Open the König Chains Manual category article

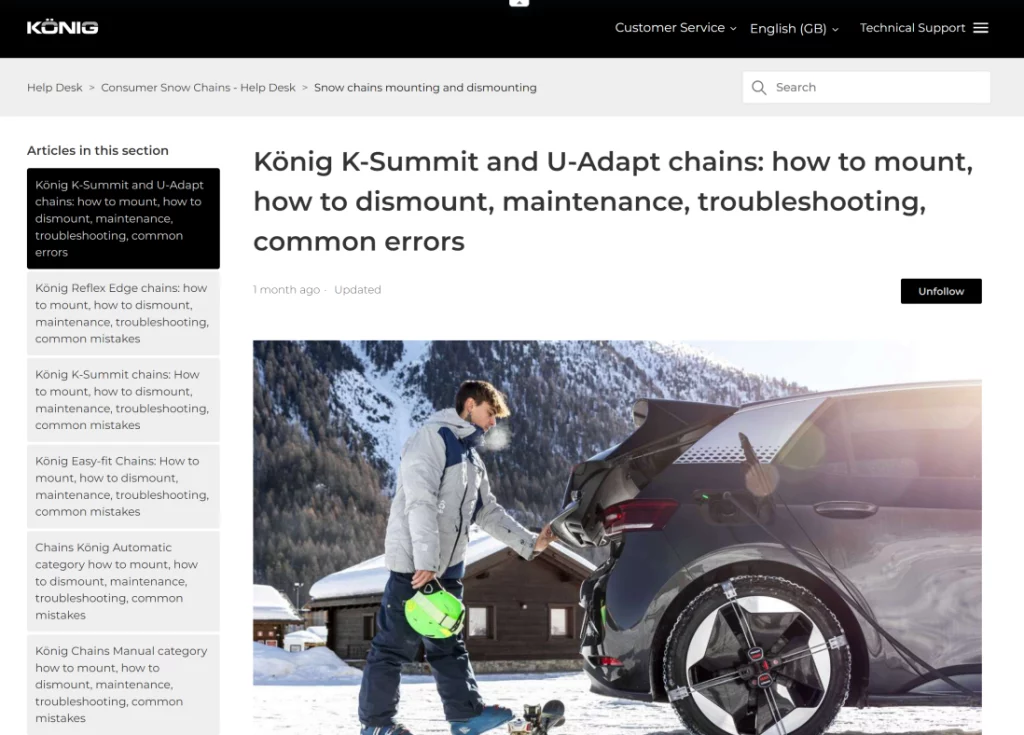123,684
